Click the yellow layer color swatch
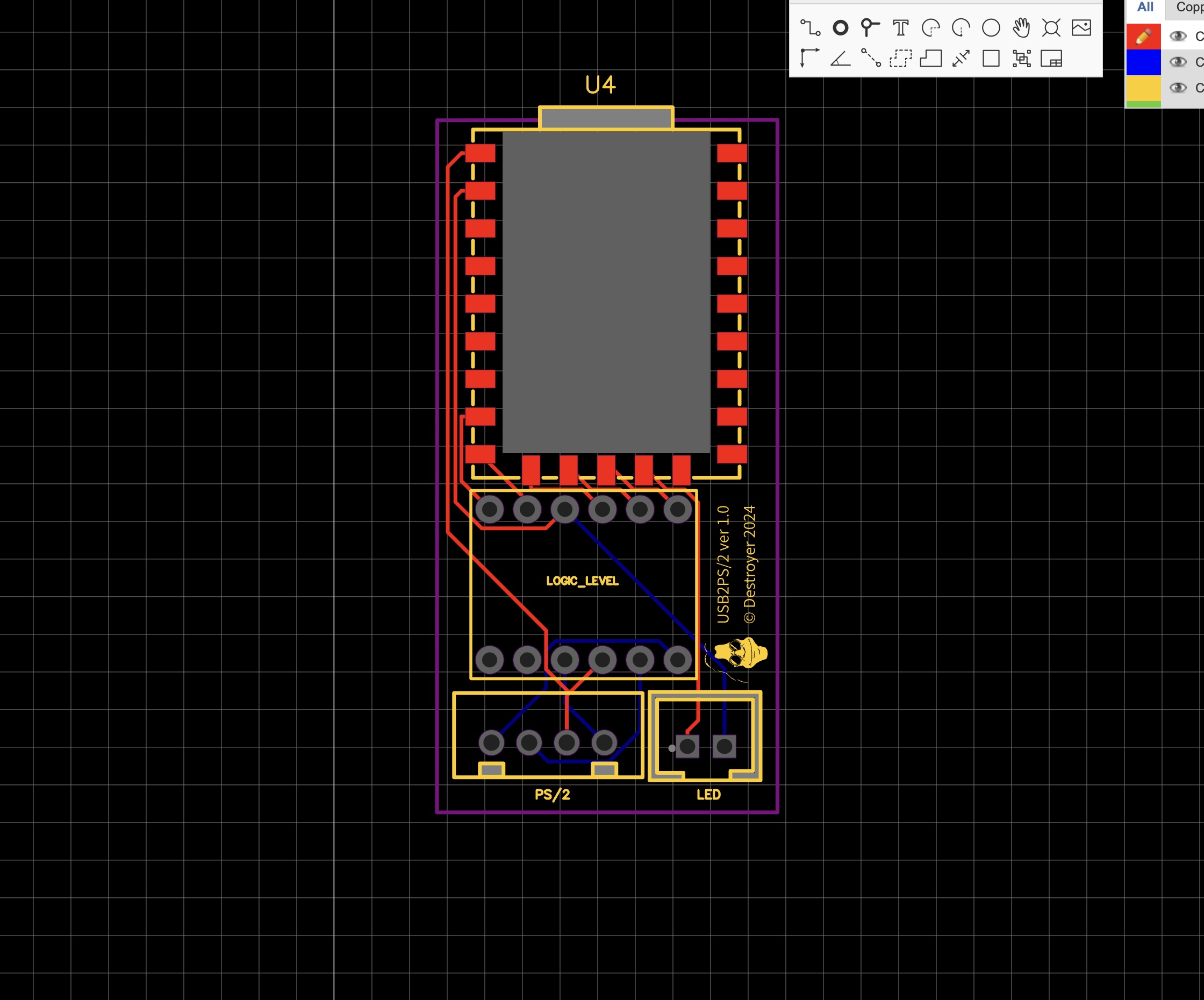The height and width of the screenshot is (1000, 1204). 1143,88
